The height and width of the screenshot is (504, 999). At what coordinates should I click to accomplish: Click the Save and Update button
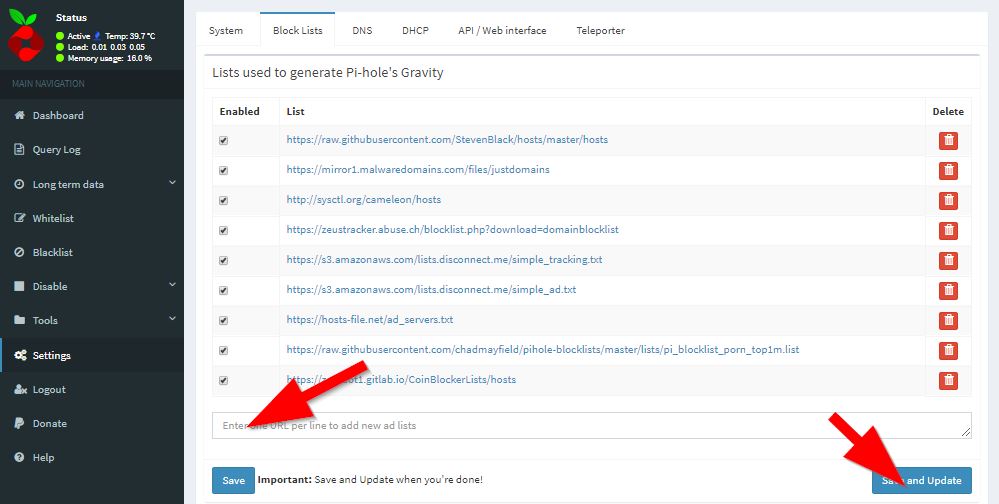pos(922,480)
